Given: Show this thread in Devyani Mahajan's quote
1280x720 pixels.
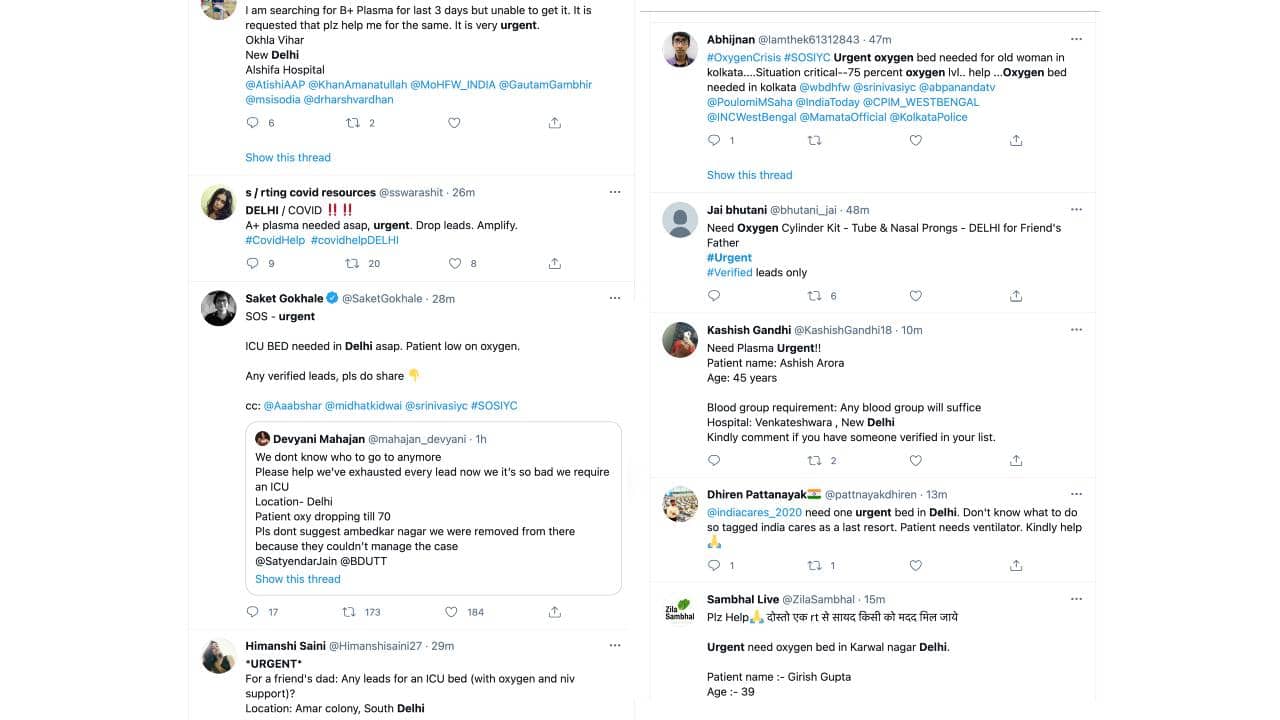Looking at the screenshot, I should [297, 579].
